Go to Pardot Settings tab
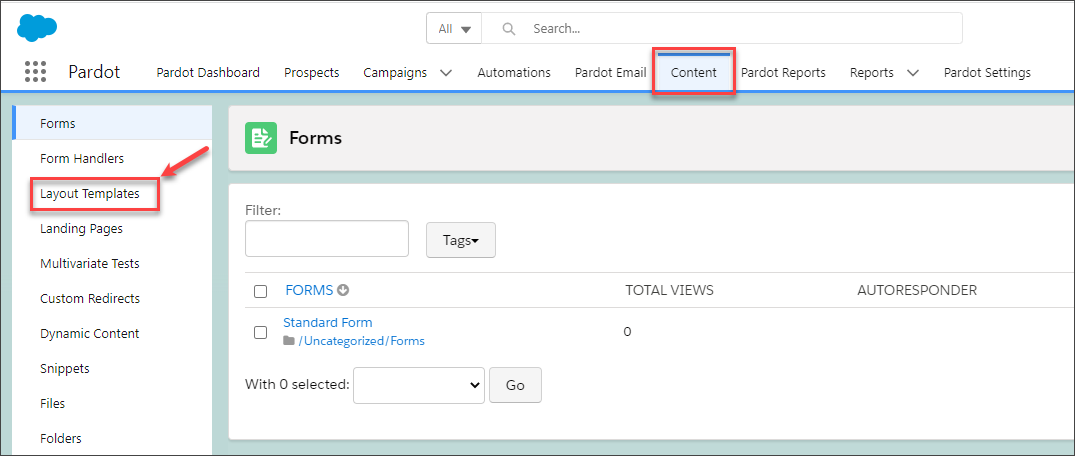 (x=987, y=72)
